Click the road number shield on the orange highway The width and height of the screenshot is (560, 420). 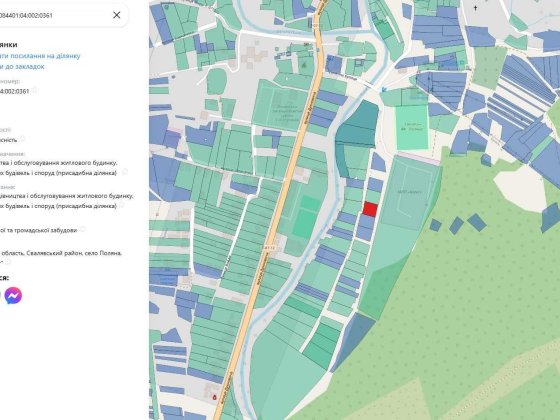[268, 247]
